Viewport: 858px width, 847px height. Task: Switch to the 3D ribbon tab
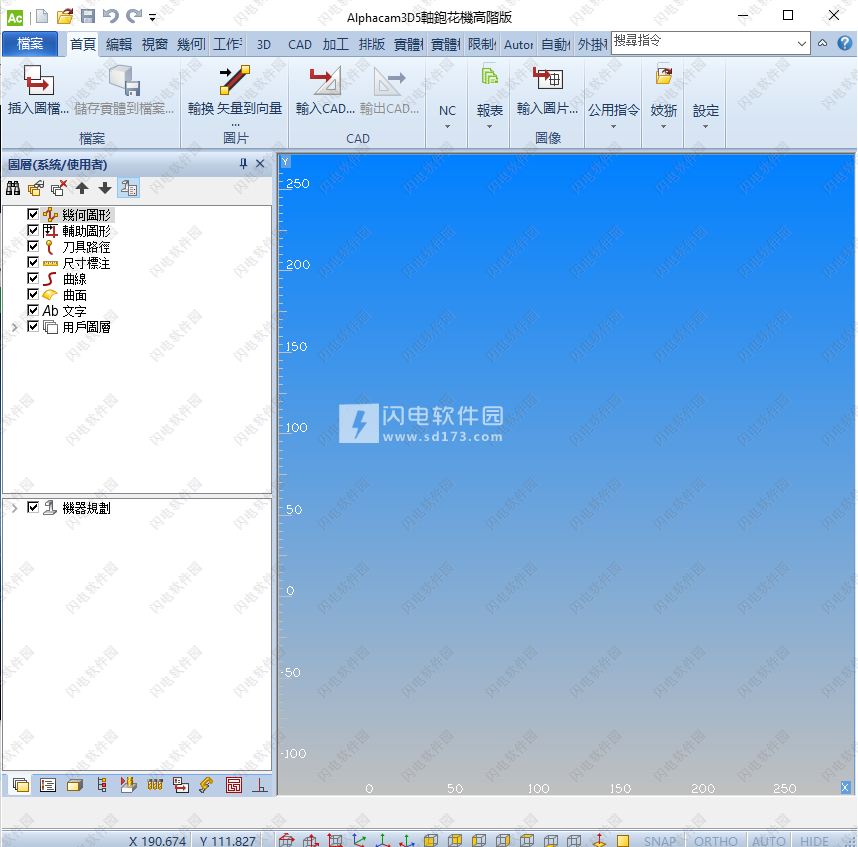264,44
